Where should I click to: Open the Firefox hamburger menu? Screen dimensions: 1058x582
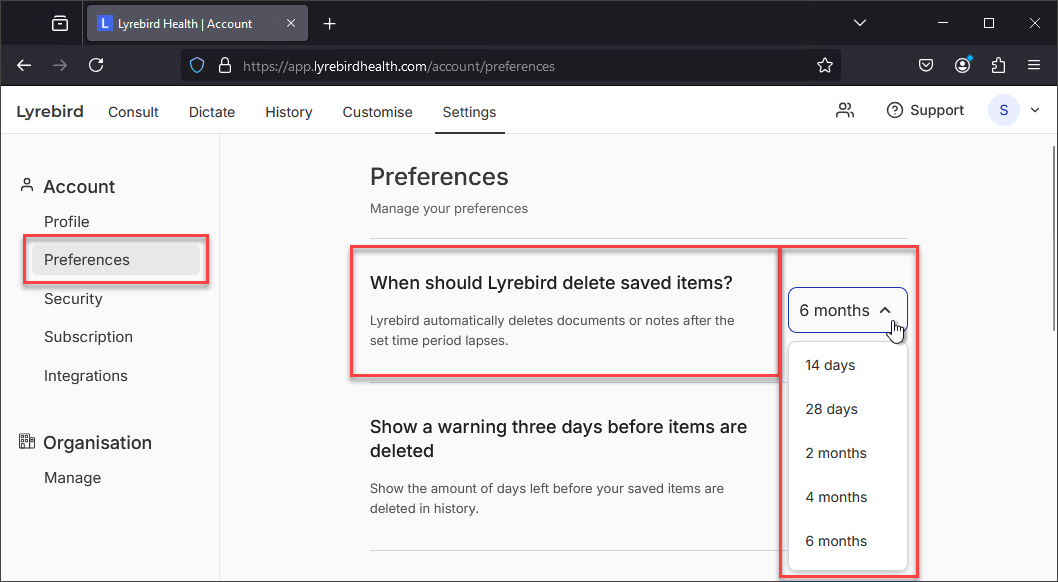point(1034,65)
